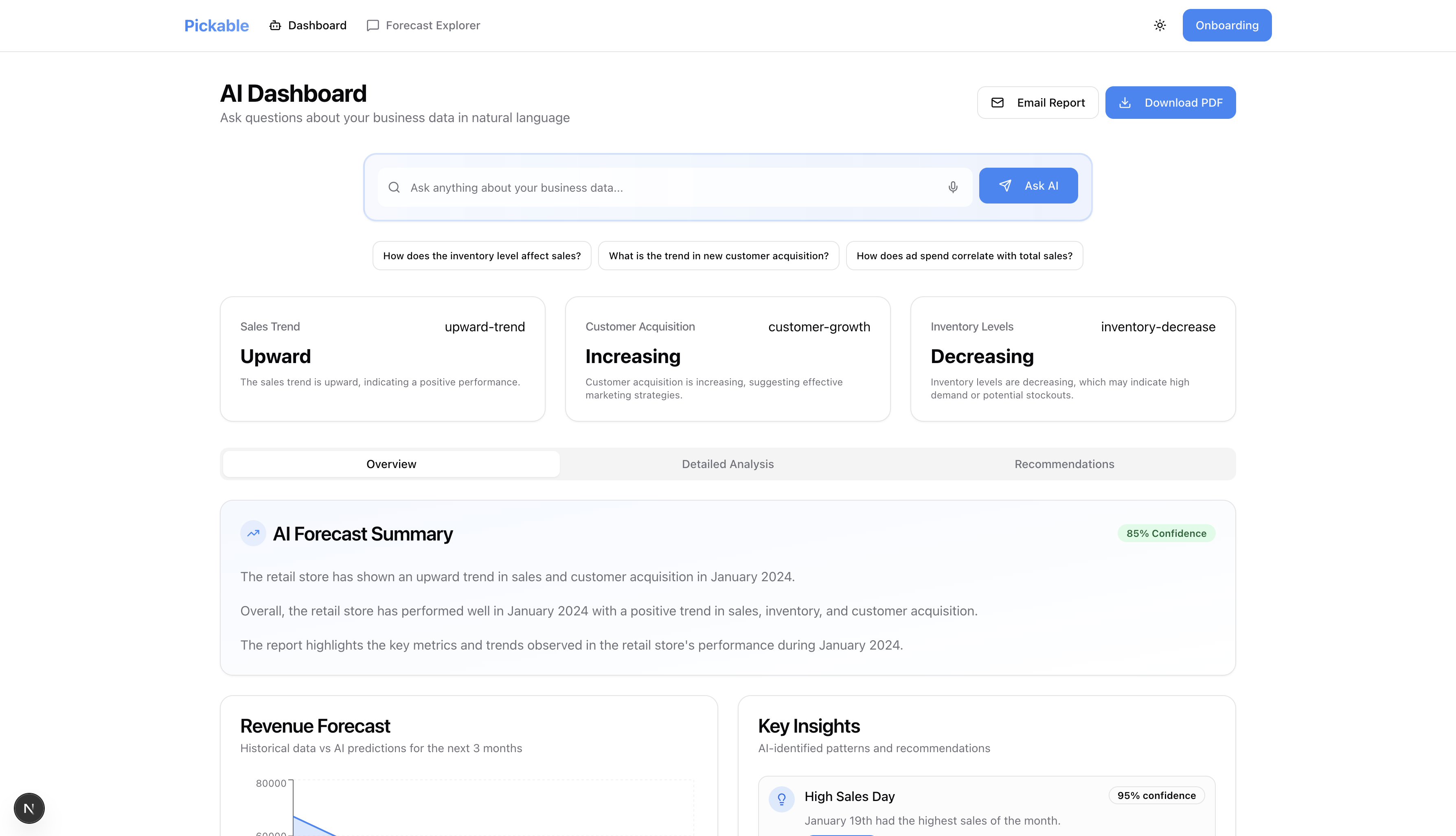Toggle the sun theme icon
Viewport: 1456px width, 836px height.
[x=1160, y=25]
